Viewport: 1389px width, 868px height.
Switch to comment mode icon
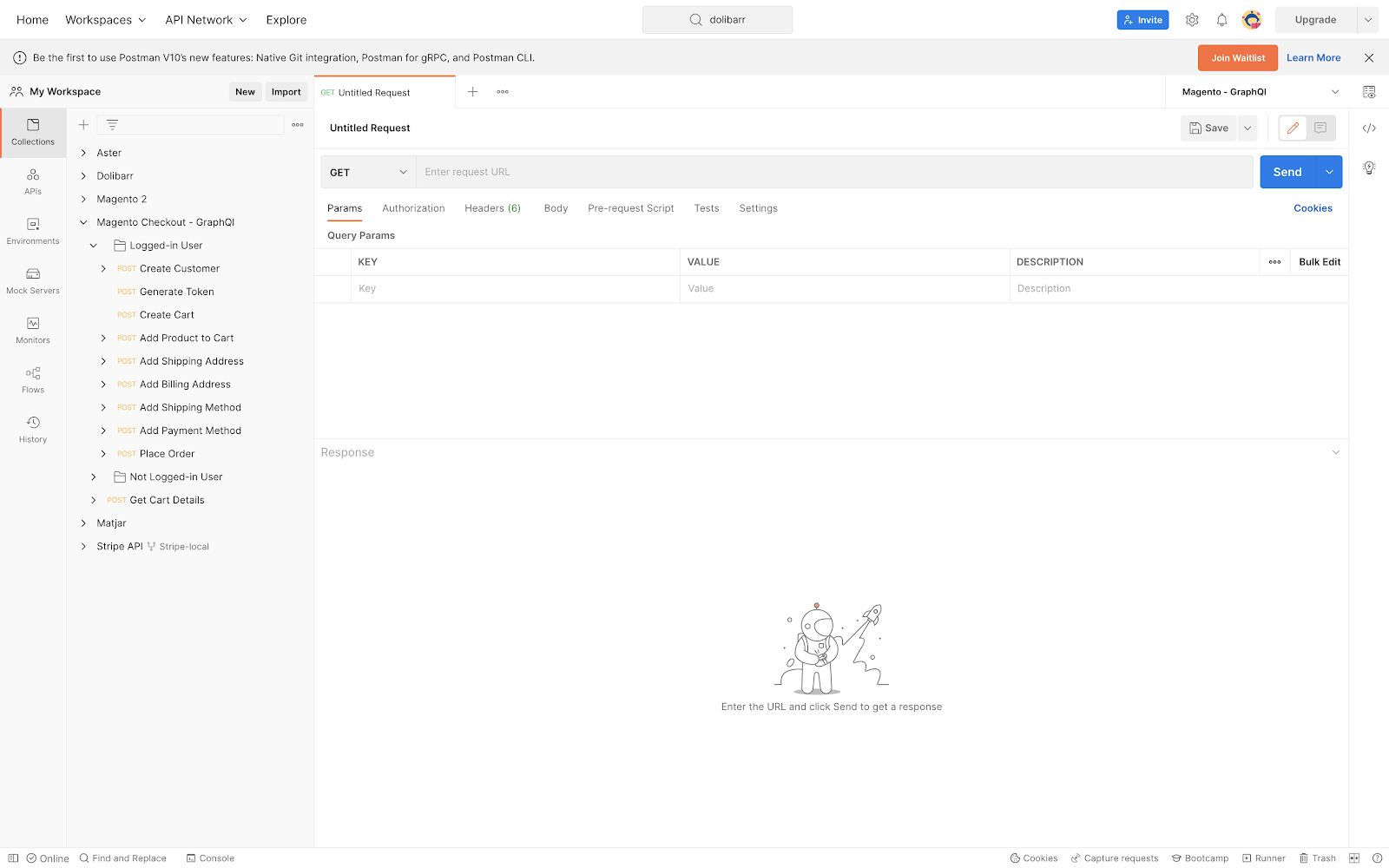(1320, 128)
